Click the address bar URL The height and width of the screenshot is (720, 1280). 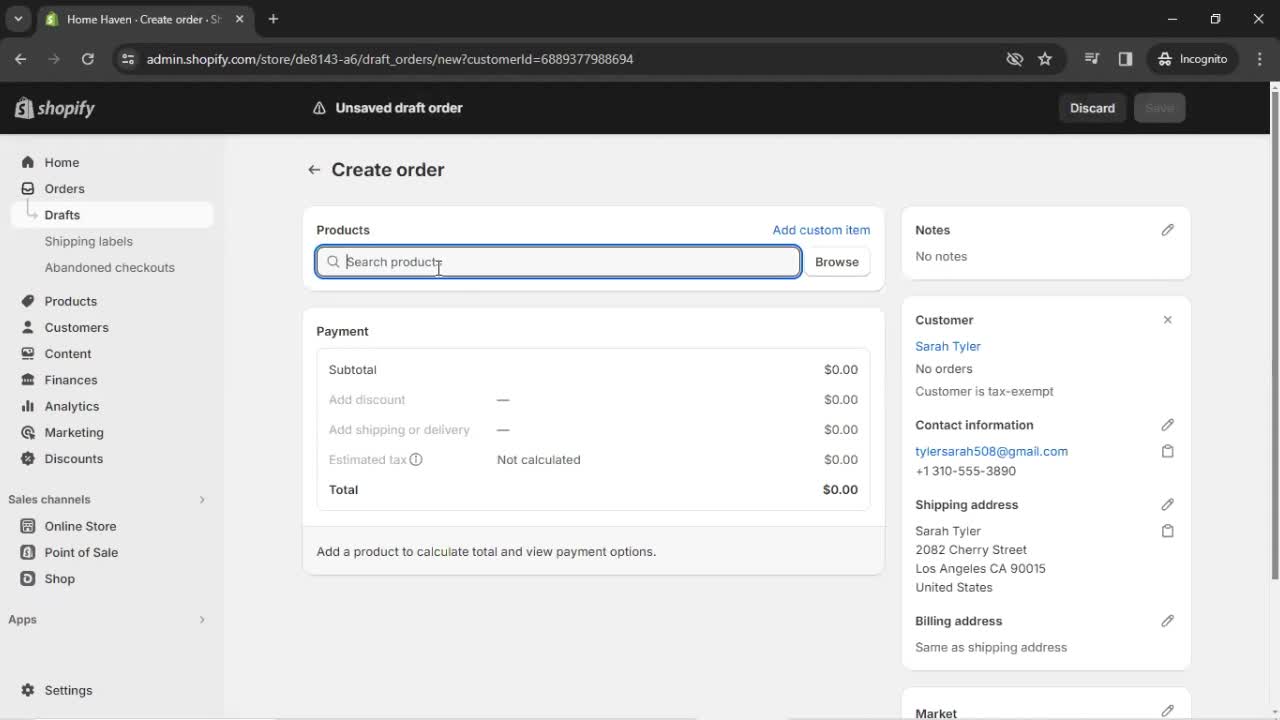pyautogui.click(x=390, y=59)
